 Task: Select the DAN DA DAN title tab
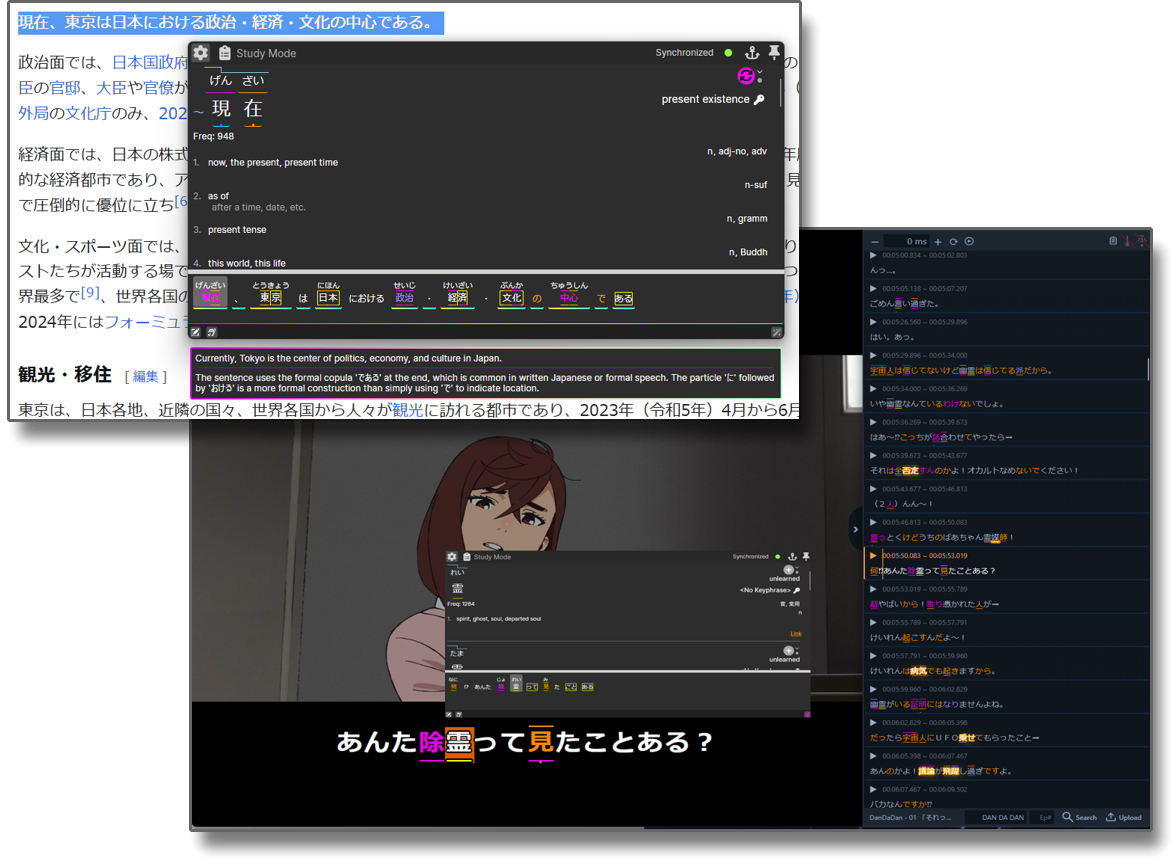coord(1003,818)
